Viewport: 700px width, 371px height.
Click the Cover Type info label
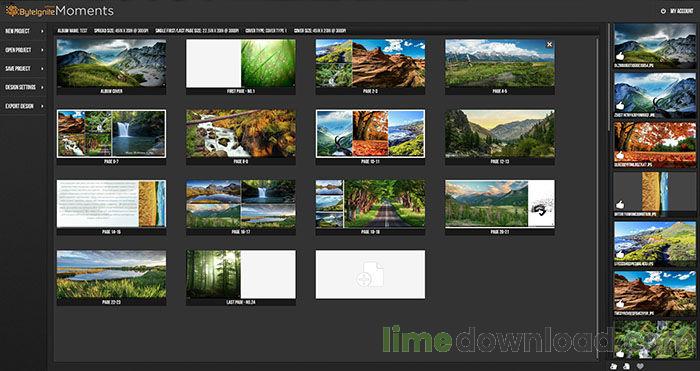(x=266, y=31)
